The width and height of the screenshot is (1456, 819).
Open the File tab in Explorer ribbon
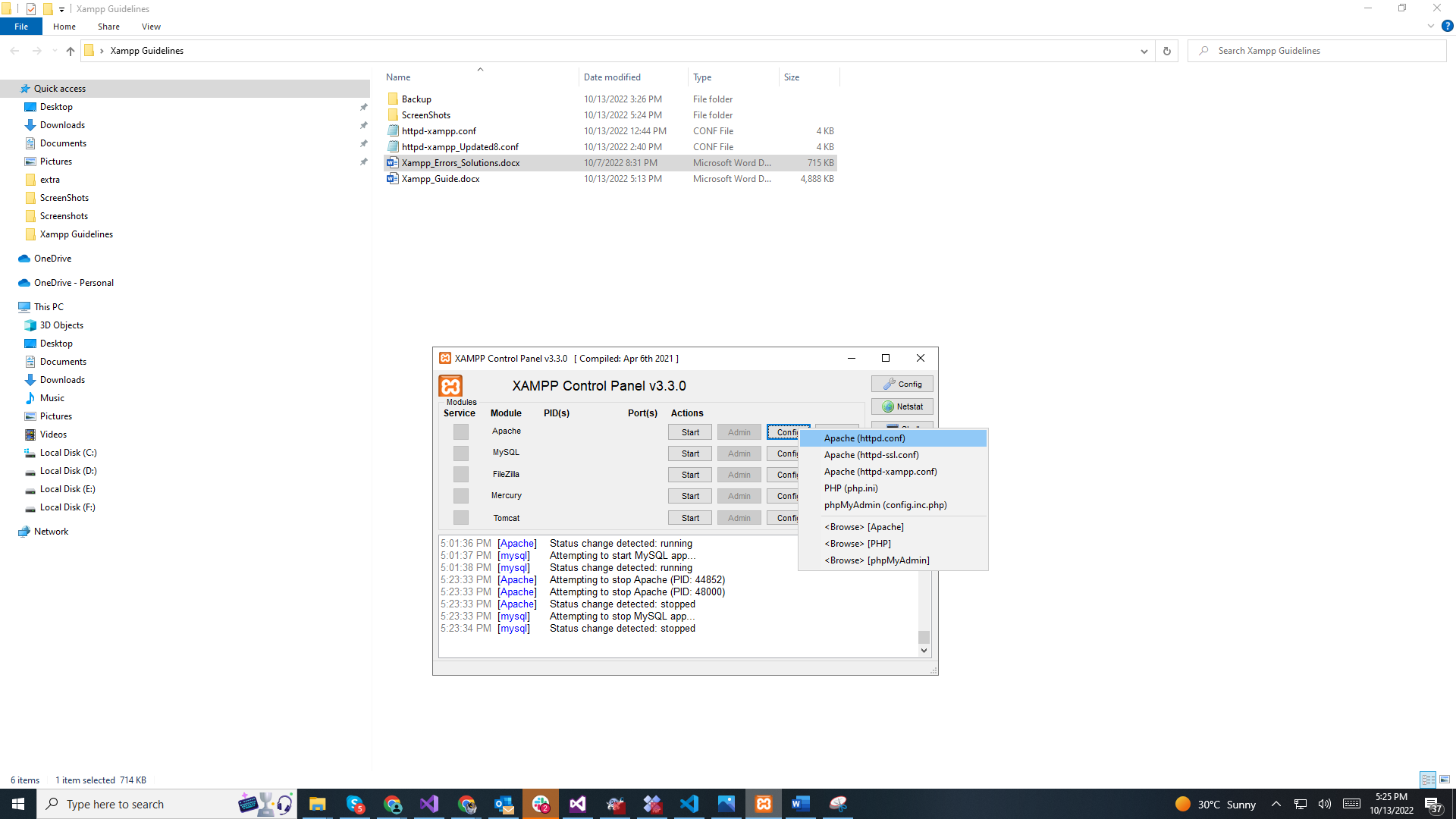point(21,27)
